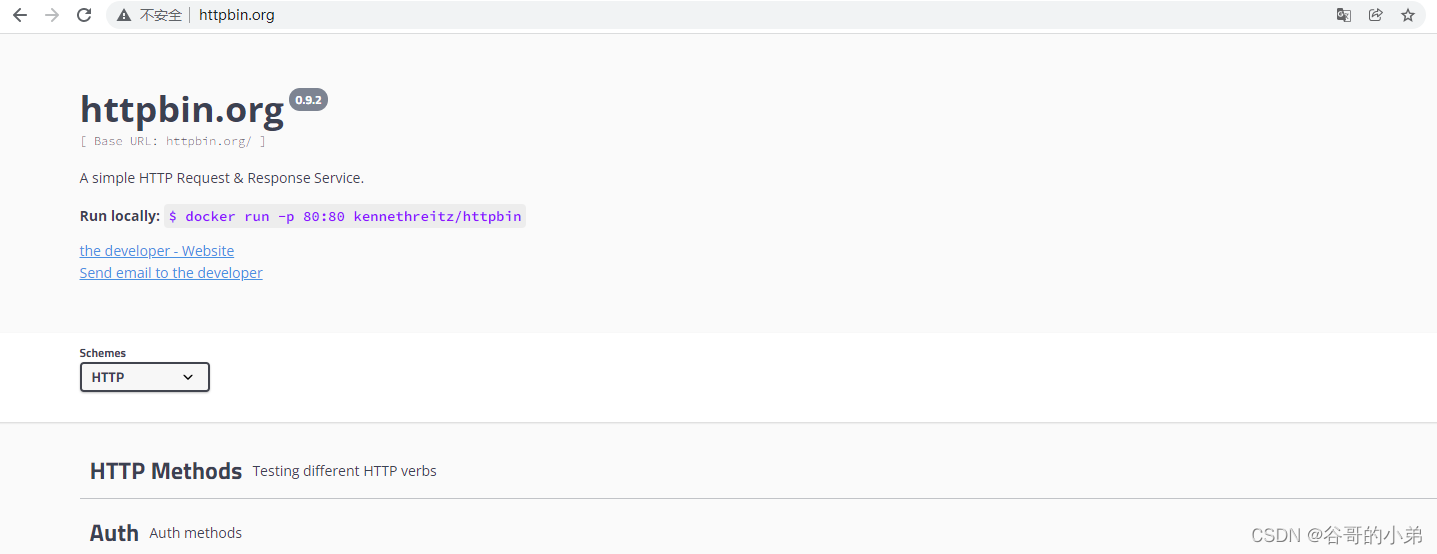Reload the httpbin.org page
The height and width of the screenshot is (554, 1437).
pos(84,15)
